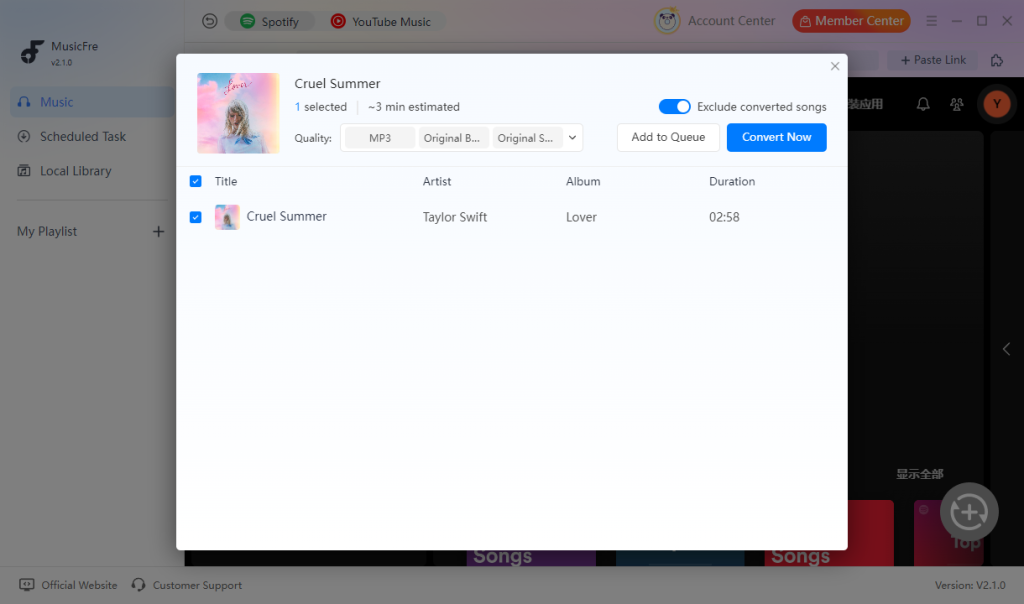This screenshot has height=604, width=1024.
Task: Select the Original S... sample rate option
Action: pyautogui.click(x=526, y=138)
